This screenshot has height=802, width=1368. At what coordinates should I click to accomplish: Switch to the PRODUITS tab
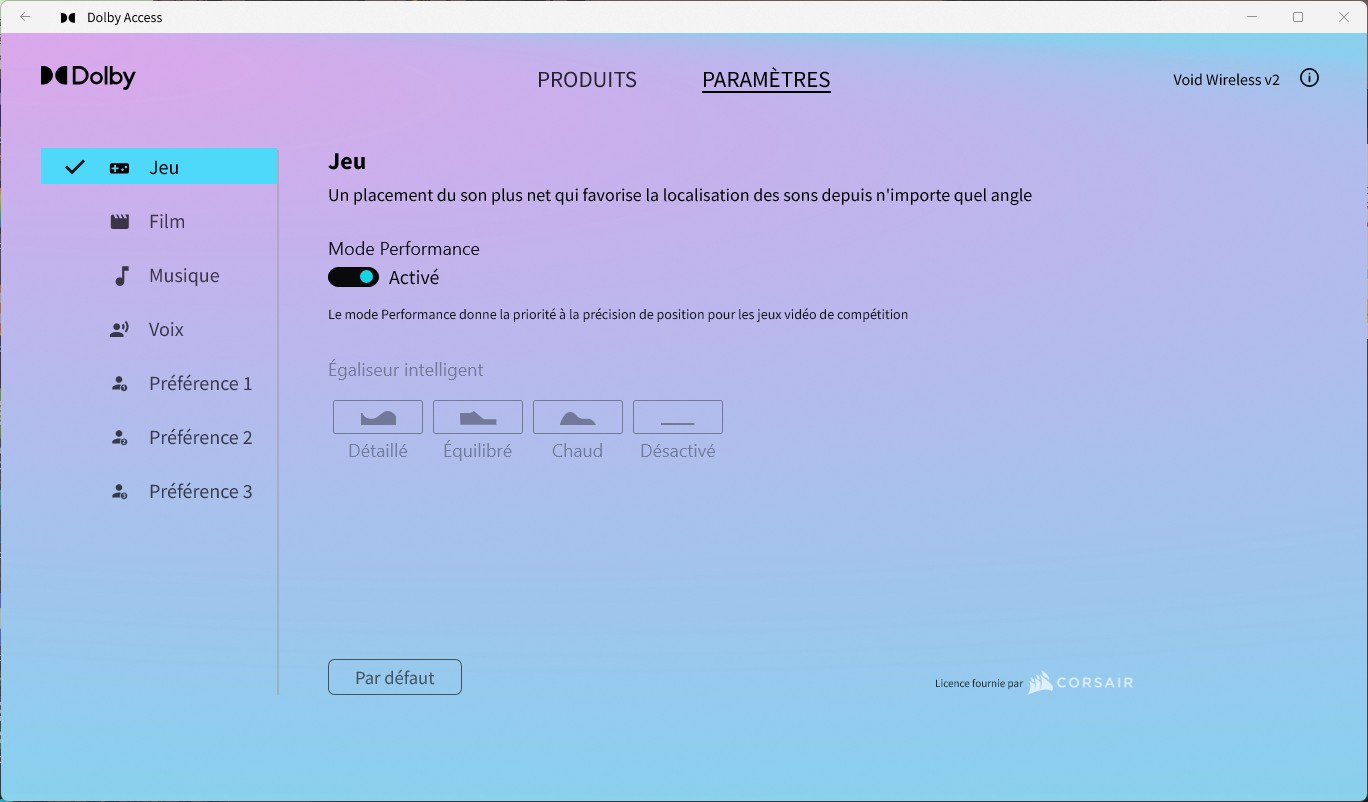(587, 80)
